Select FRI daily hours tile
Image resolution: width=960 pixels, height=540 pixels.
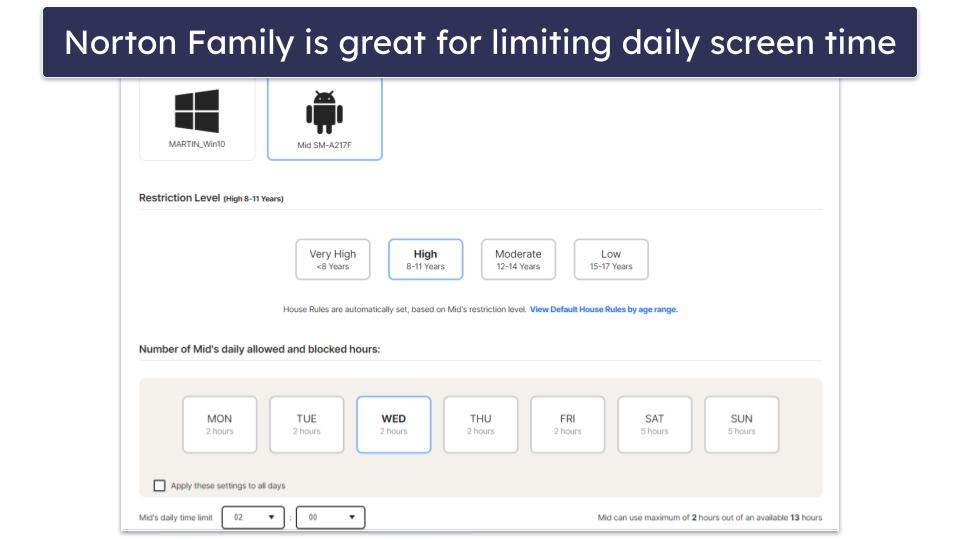[x=568, y=425]
